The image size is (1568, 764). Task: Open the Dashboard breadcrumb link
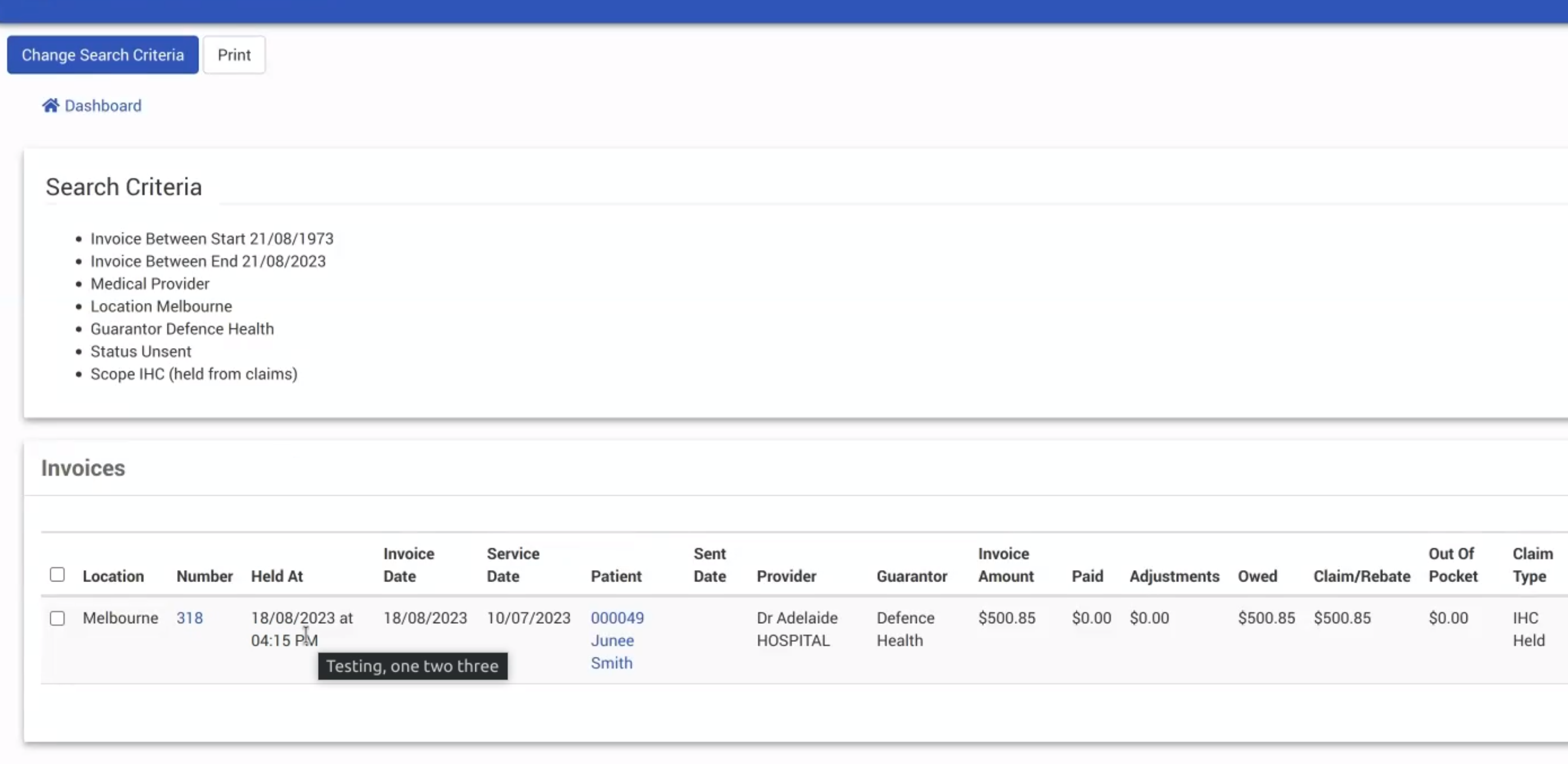click(103, 106)
